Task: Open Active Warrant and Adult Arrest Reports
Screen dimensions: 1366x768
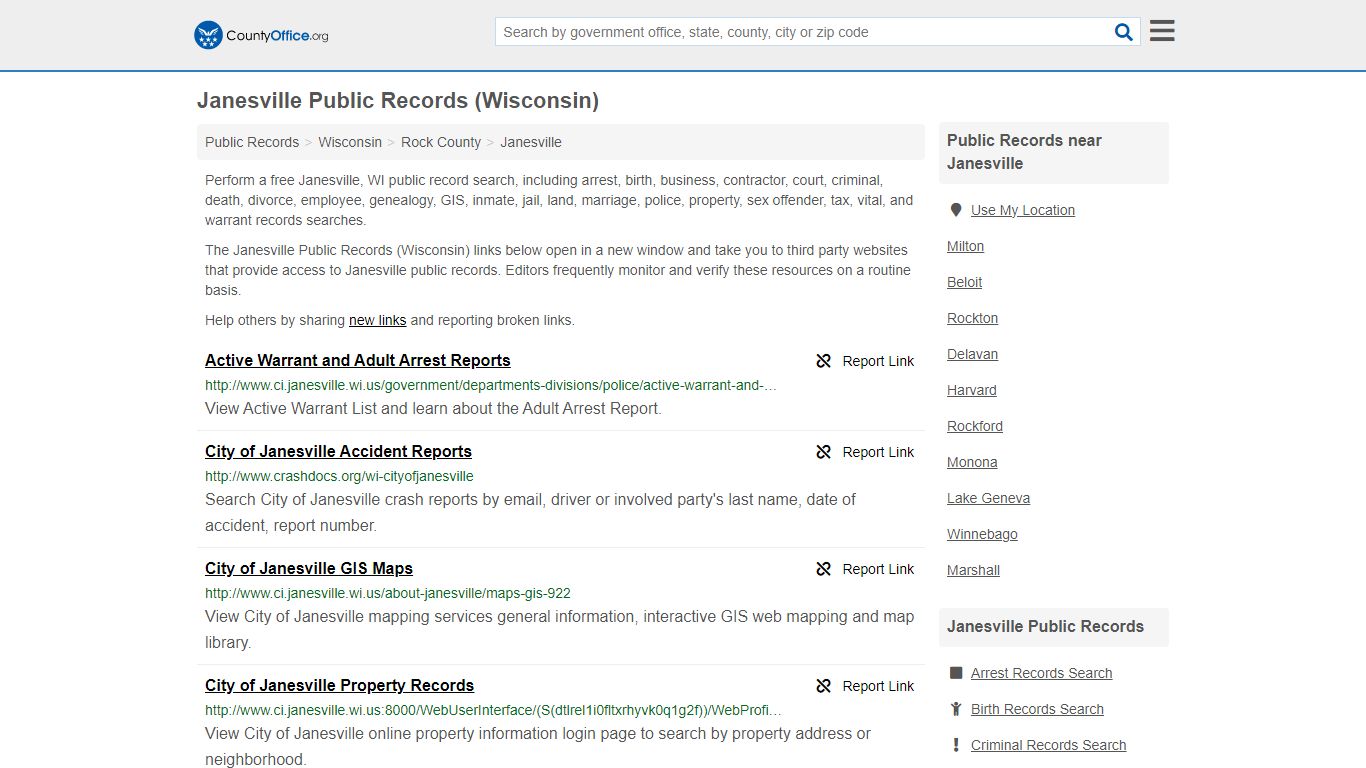Action: (358, 360)
